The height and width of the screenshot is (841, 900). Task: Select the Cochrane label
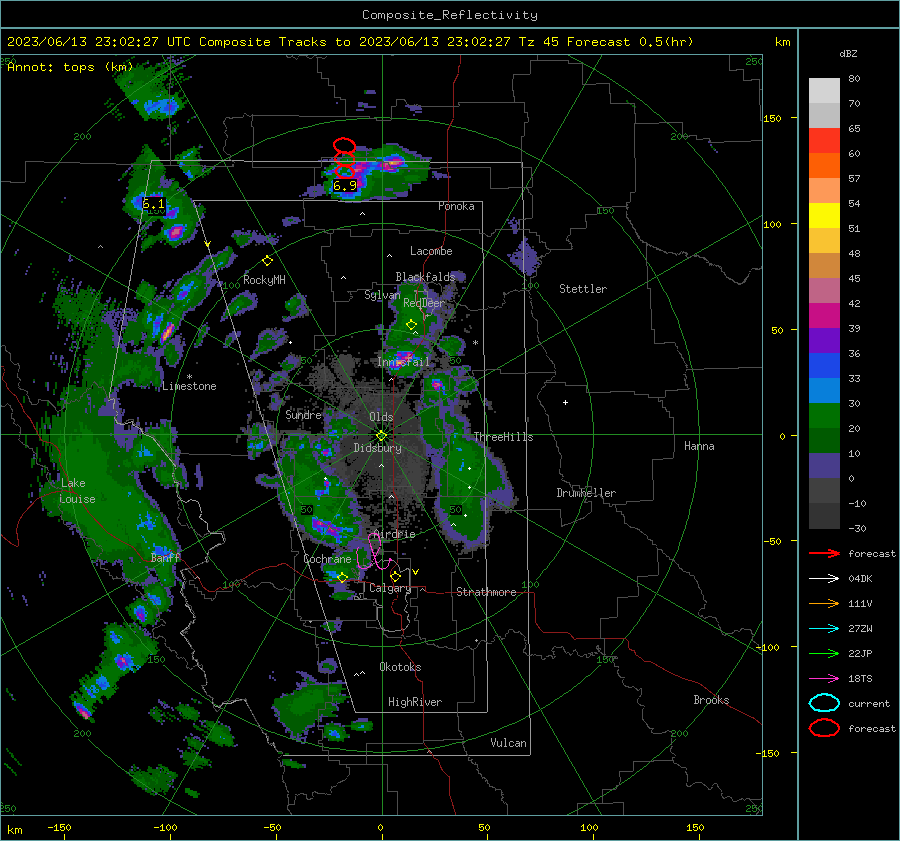[x=327, y=559]
